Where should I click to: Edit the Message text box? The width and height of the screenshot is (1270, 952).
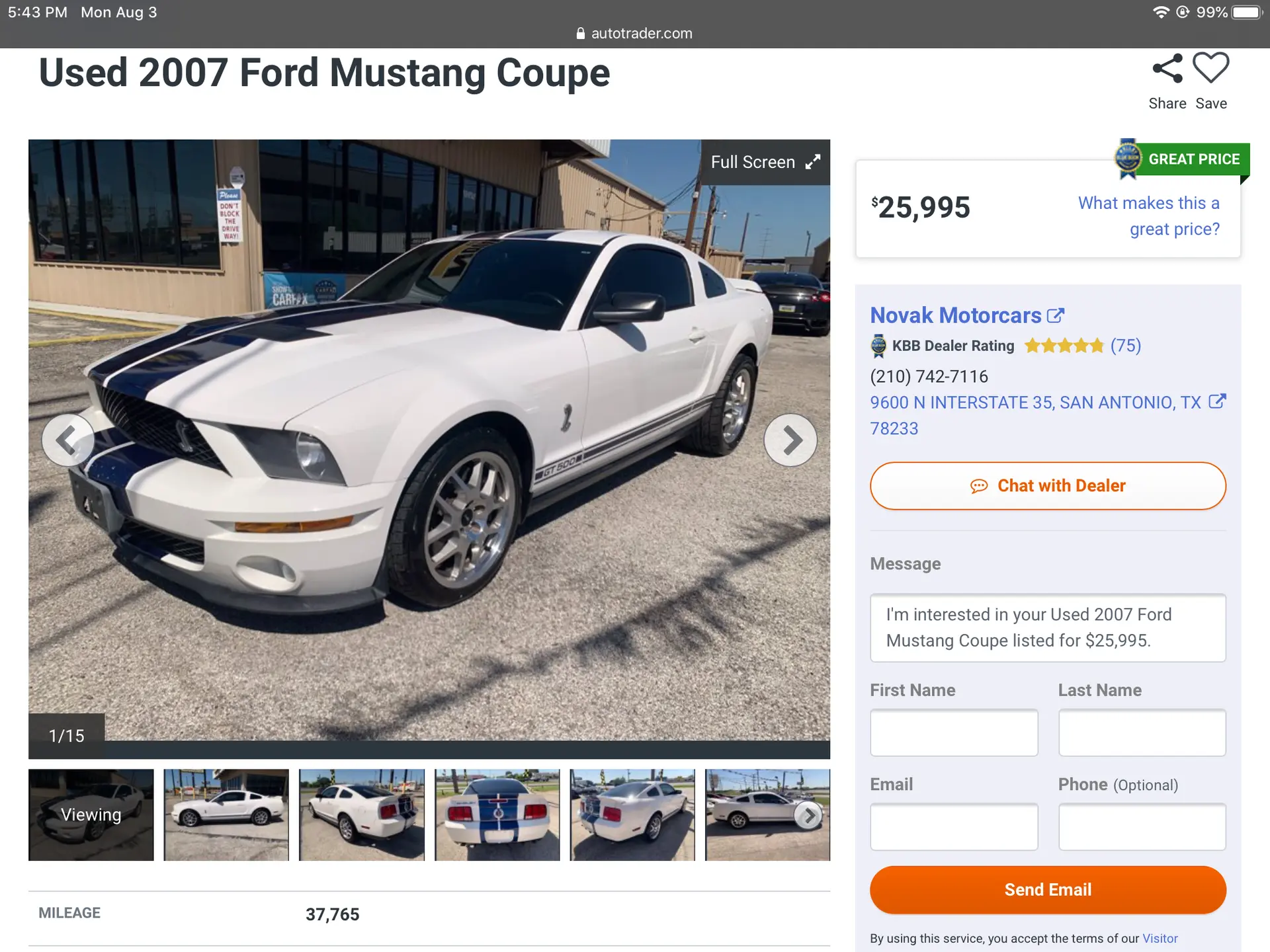(x=1048, y=627)
